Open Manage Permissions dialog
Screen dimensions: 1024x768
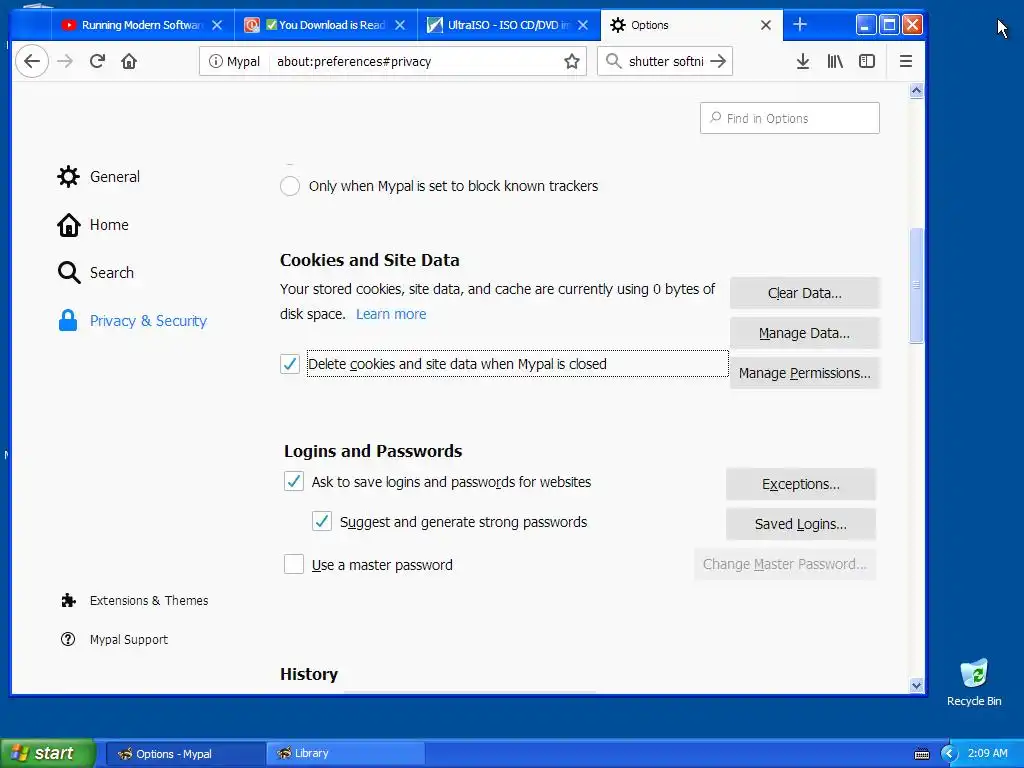(x=805, y=373)
